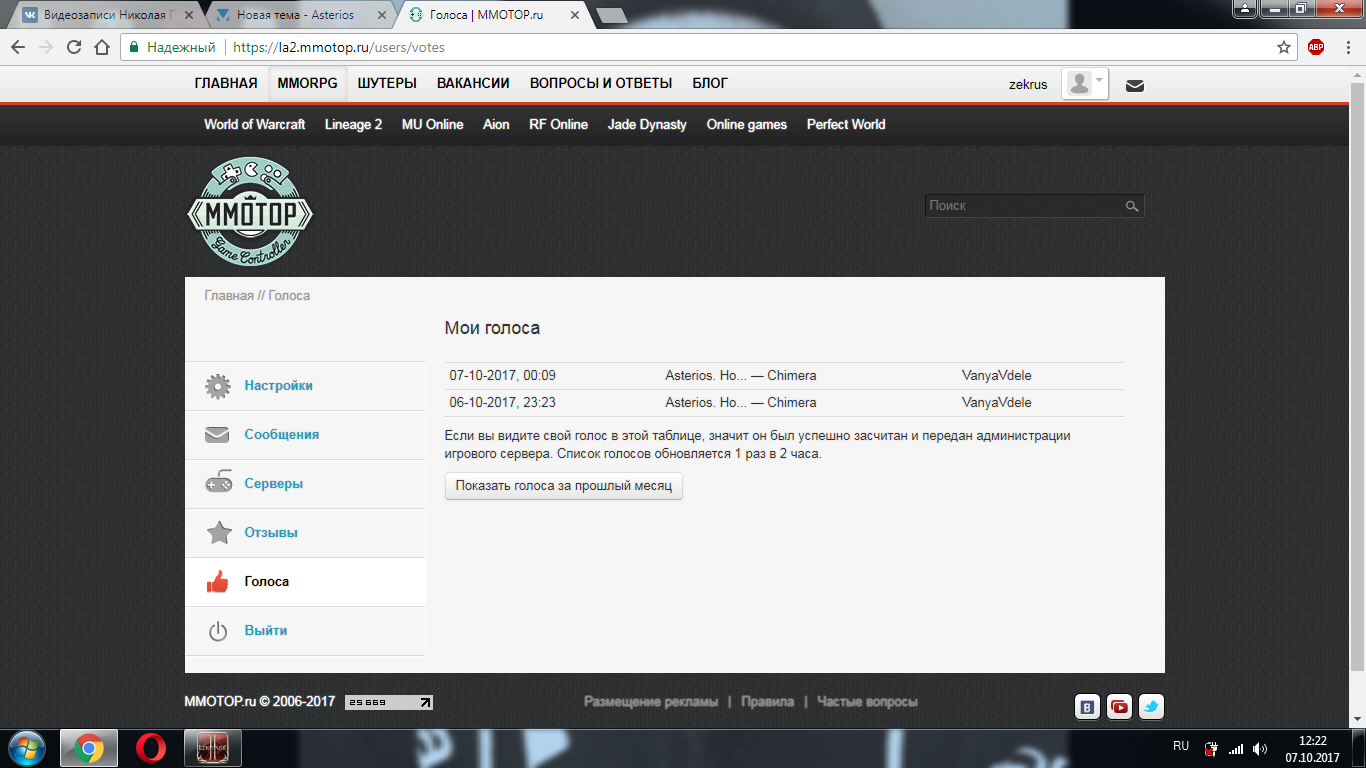Open RF Online game link

coord(558,125)
